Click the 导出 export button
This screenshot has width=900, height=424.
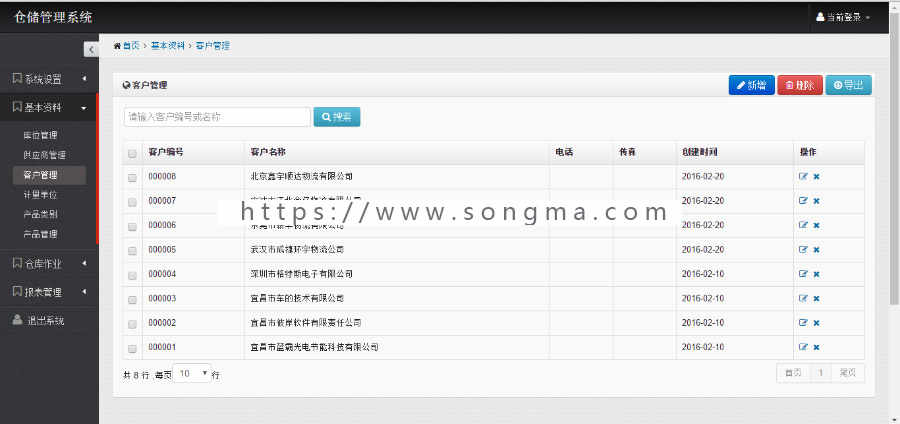click(x=848, y=85)
